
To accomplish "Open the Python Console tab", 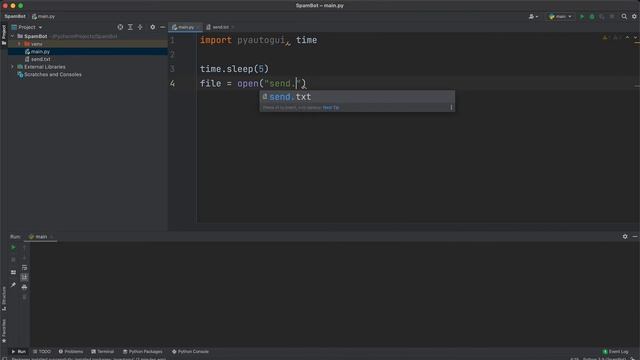I will [190, 351].
